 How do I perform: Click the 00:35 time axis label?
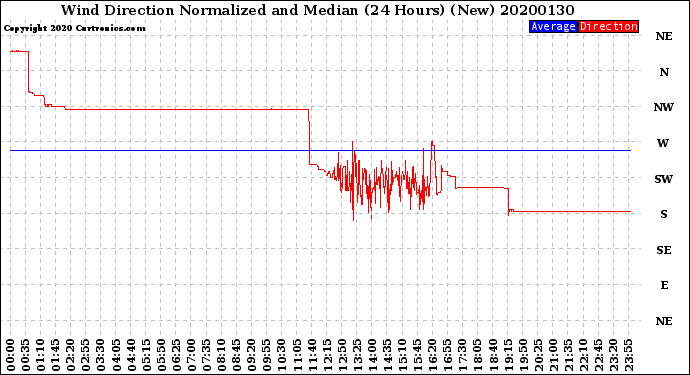26,355
